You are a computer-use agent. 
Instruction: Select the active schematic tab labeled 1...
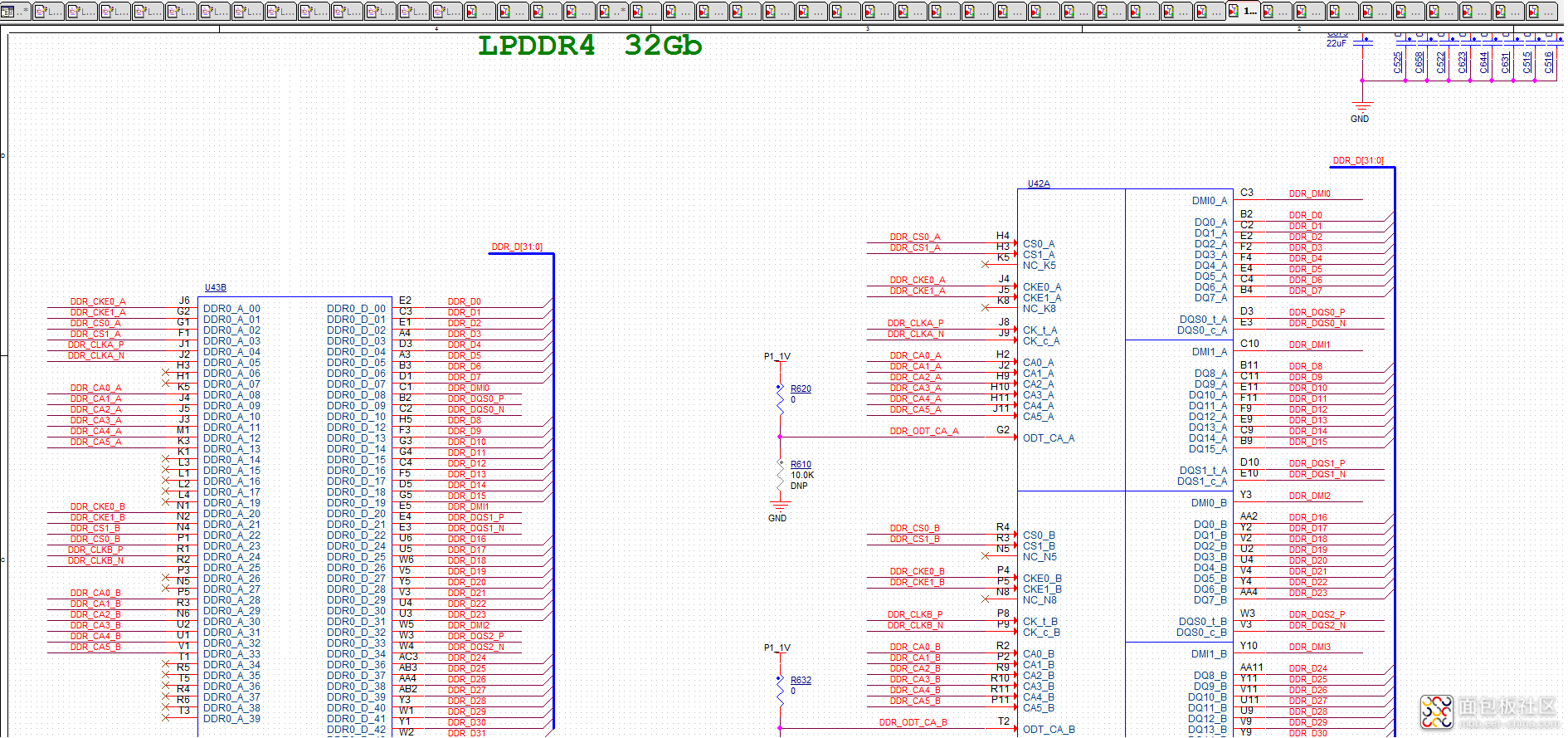(1242, 11)
